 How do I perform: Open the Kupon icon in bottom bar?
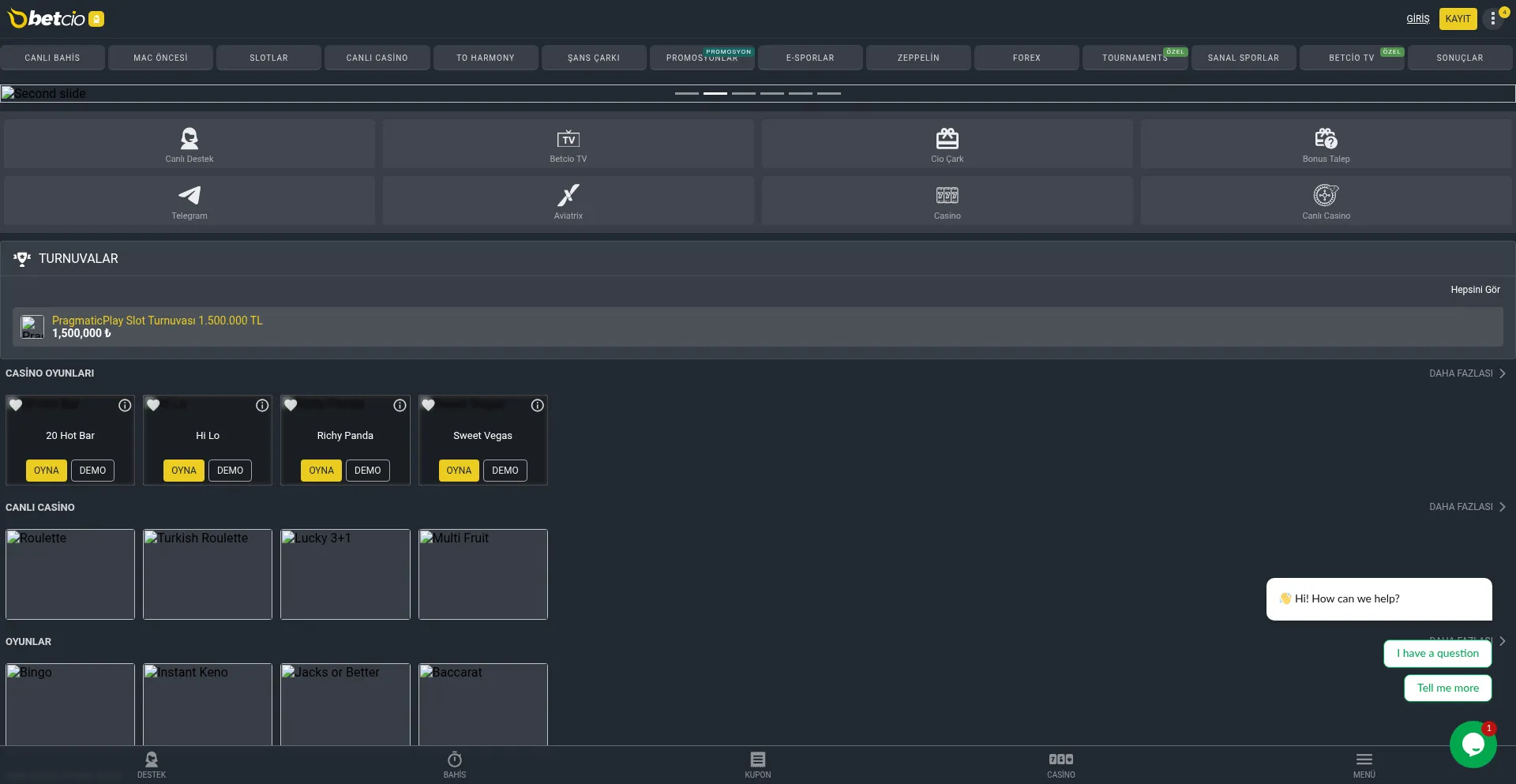[x=757, y=760]
